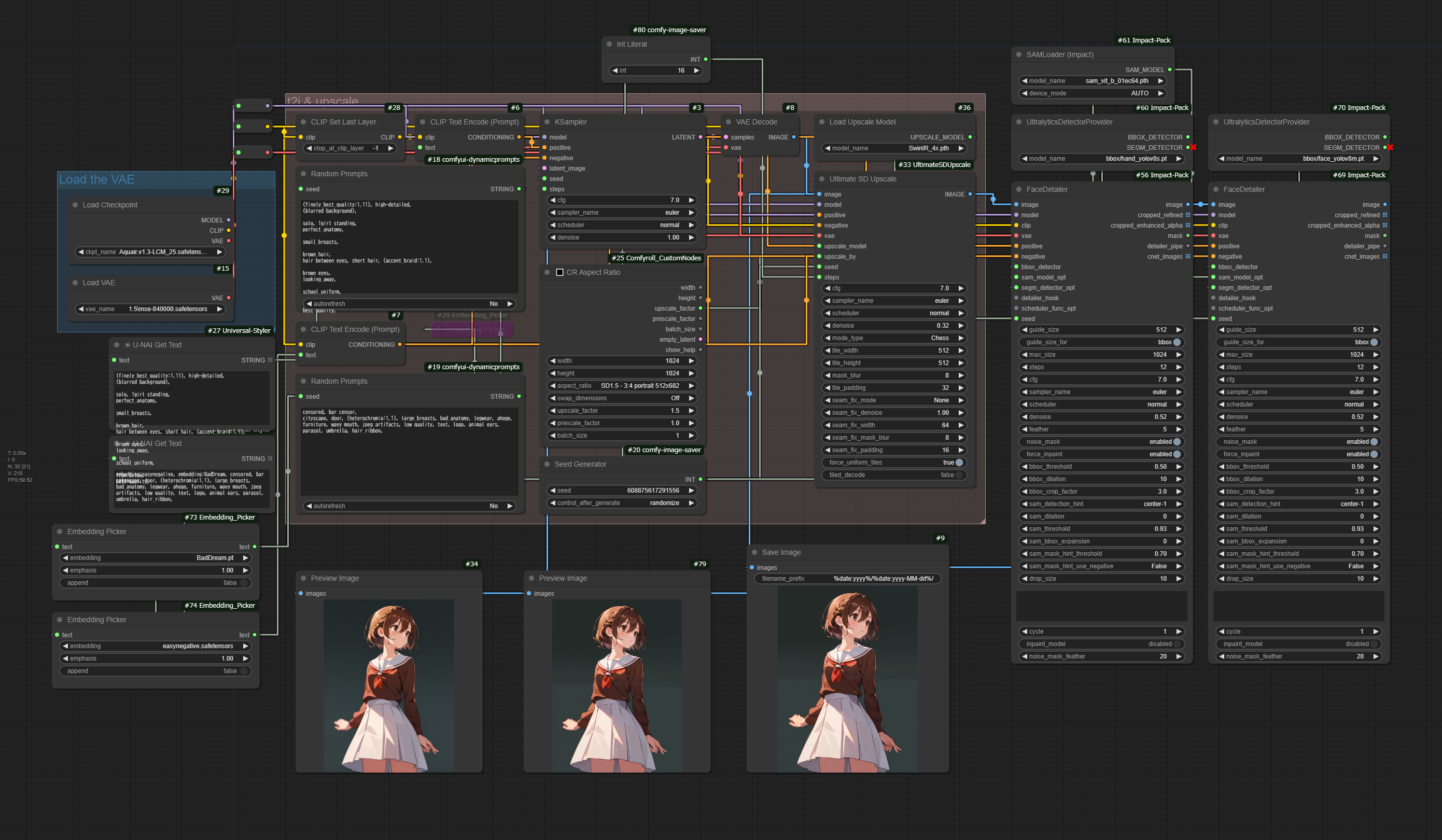Collapse the Load Upscale Model node via its title dot
The height and width of the screenshot is (840, 1442).
(822, 122)
